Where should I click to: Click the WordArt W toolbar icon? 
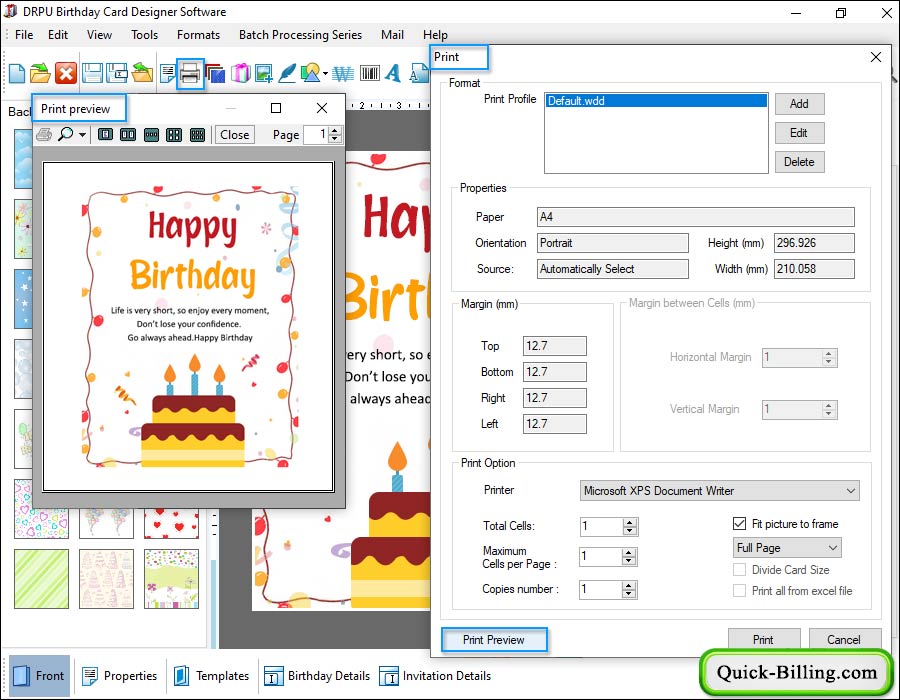pos(343,73)
